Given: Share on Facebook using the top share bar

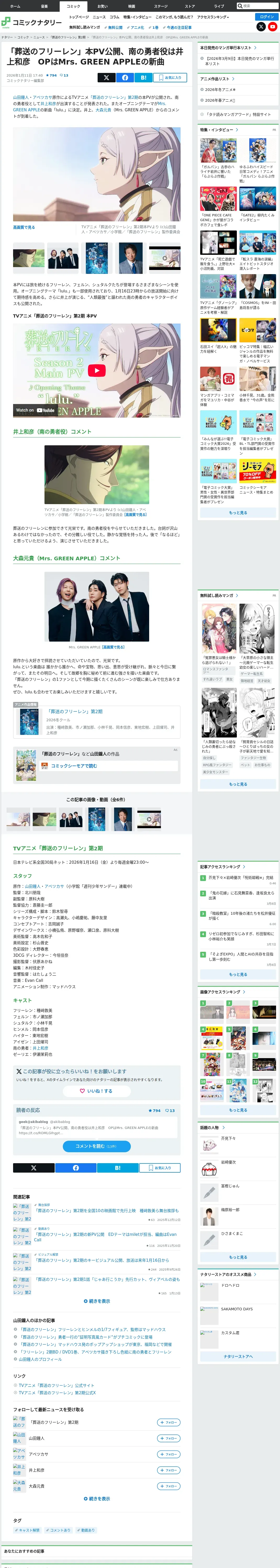Looking at the screenshot, I should 125,77.
